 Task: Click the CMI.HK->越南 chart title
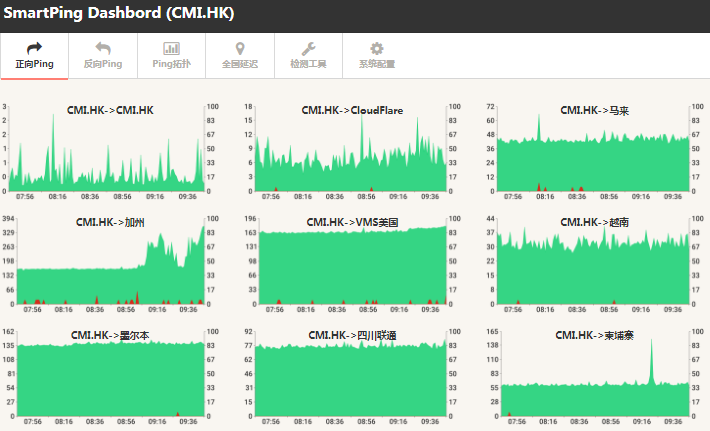tap(594, 222)
